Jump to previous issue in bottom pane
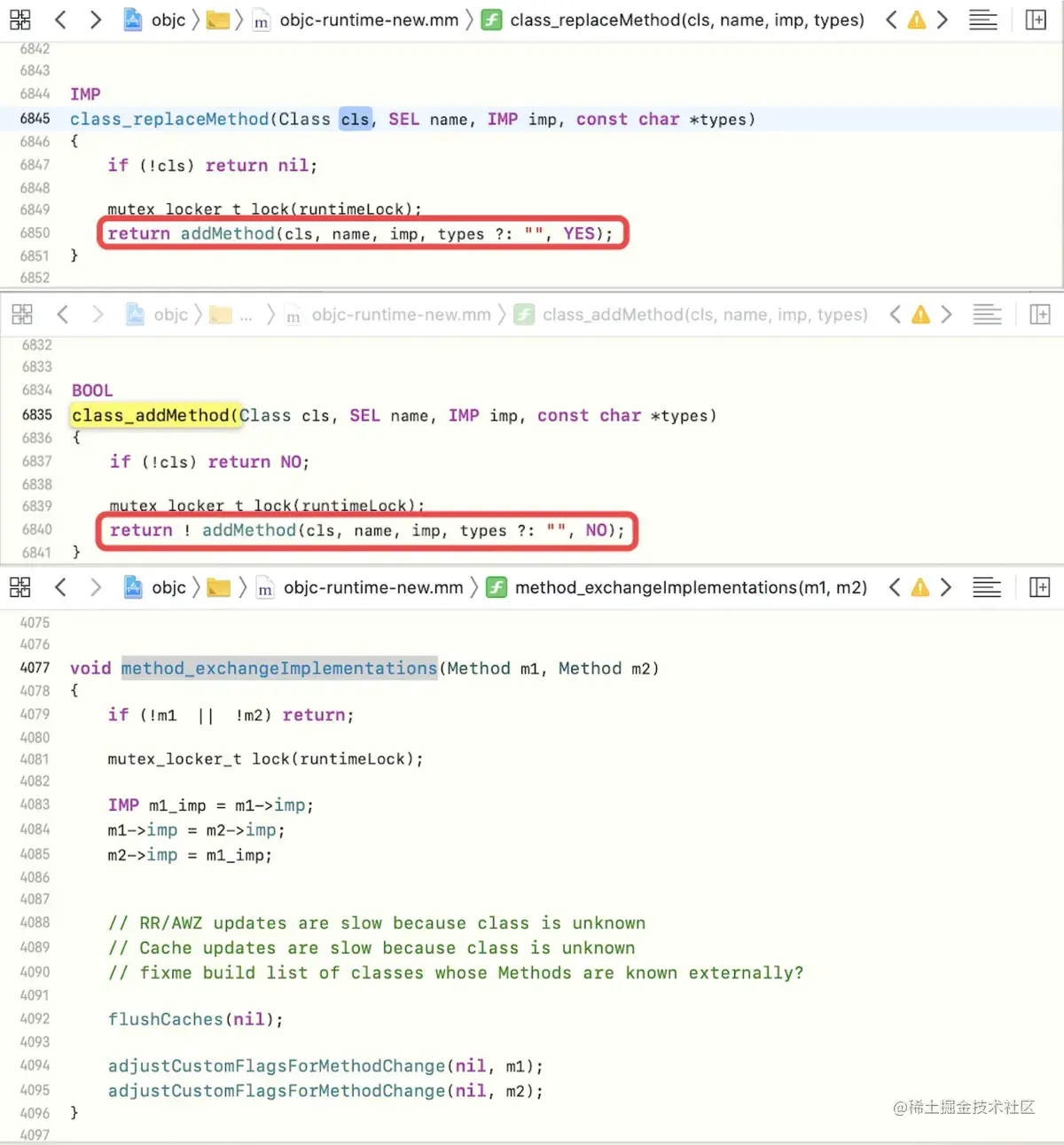 pos(895,587)
